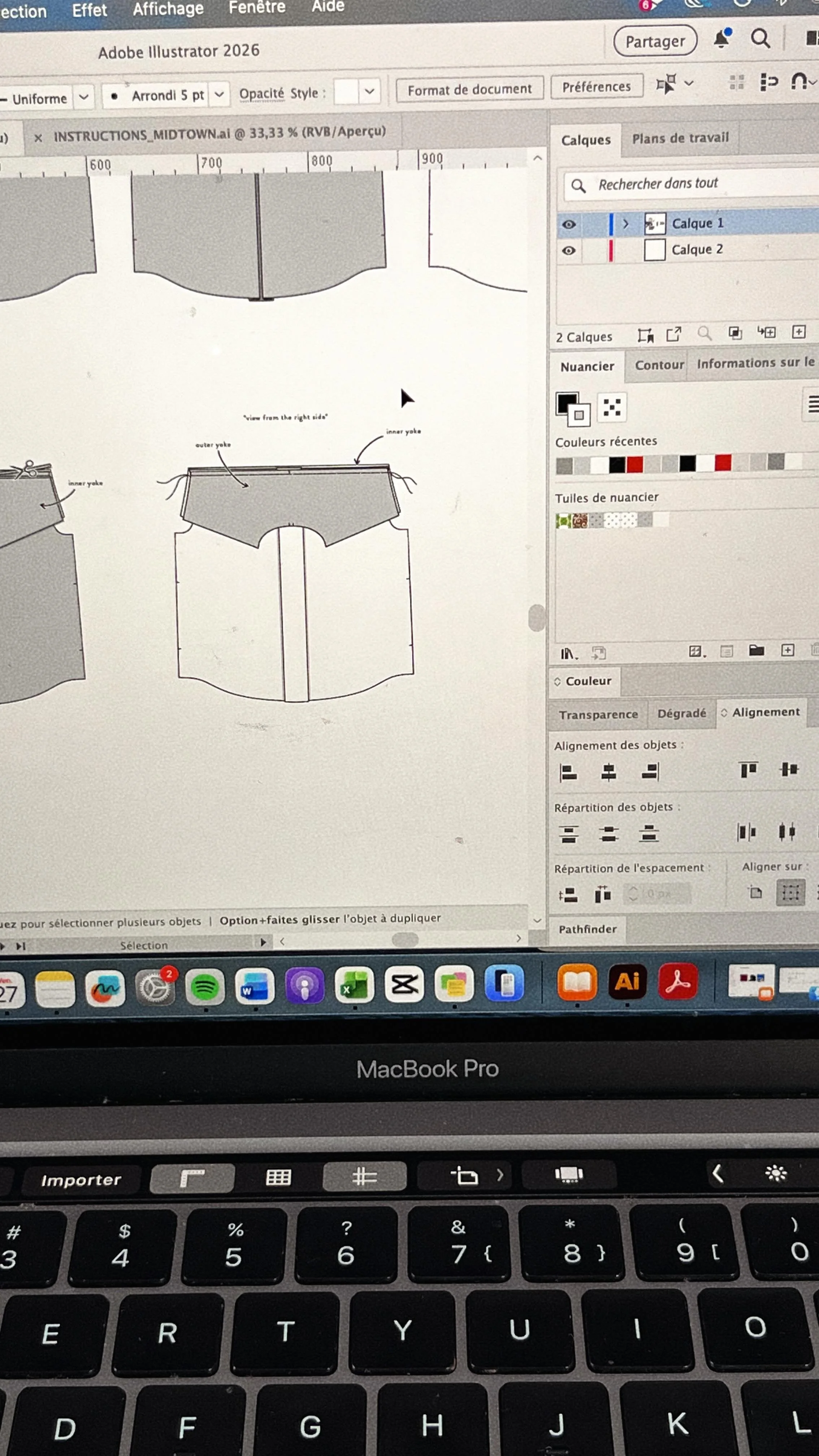Click the new color group folder icon
819x1456 pixels.
(756, 651)
